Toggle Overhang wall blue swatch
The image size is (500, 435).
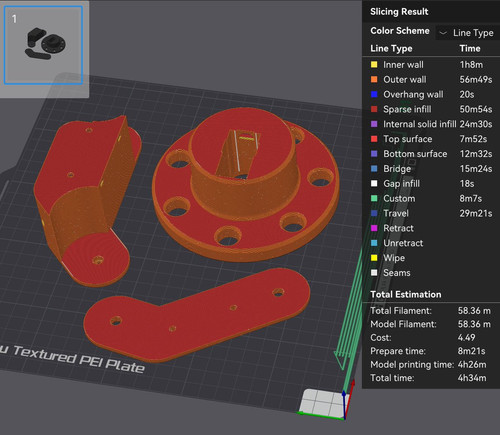point(374,94)
